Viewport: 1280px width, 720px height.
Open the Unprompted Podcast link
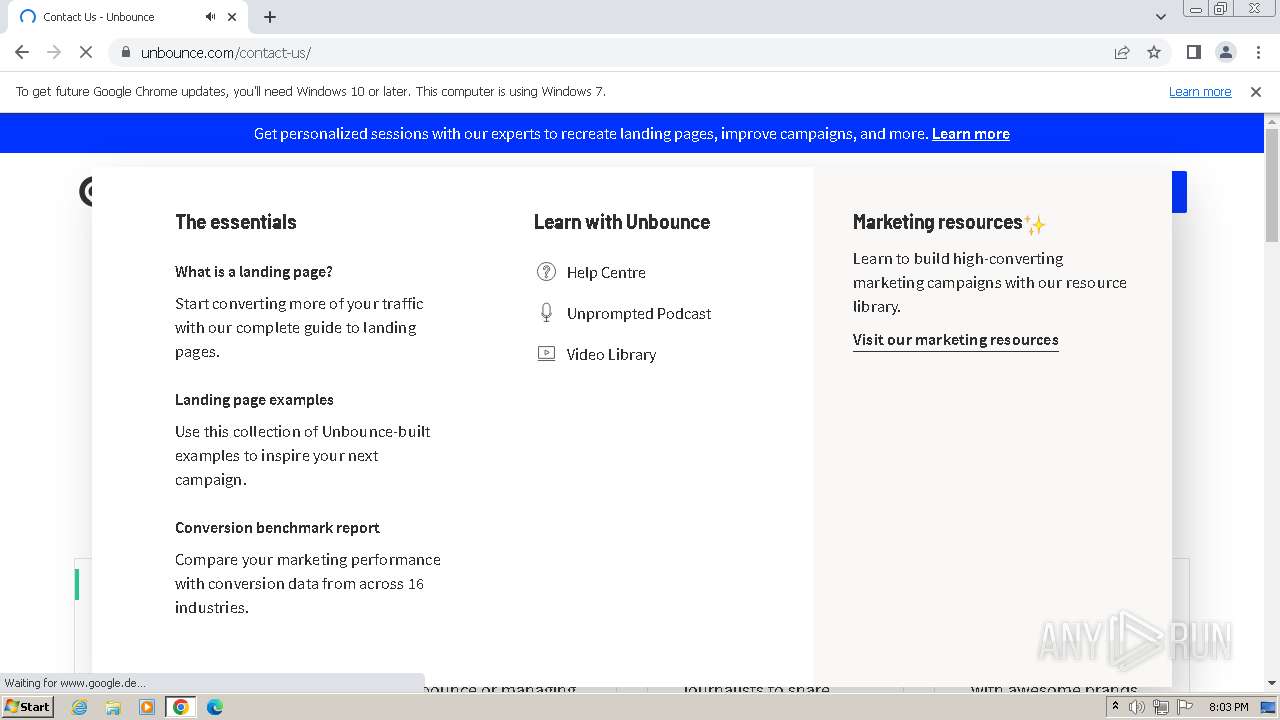point(639,313)
